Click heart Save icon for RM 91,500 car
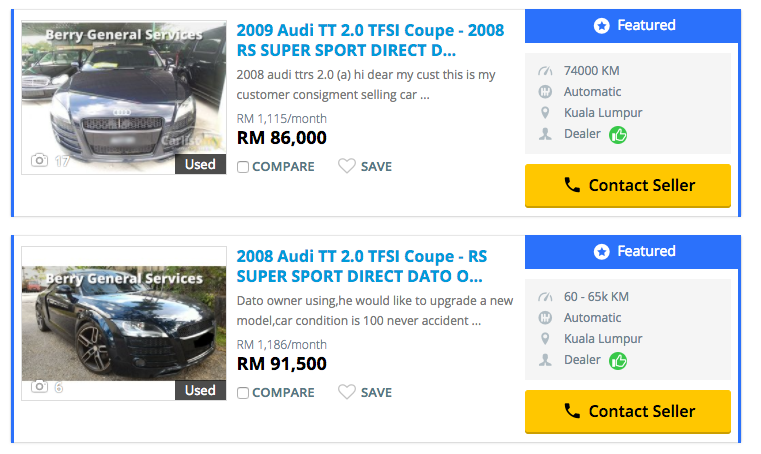This screenshot has height=454, width=761. point(347,393)
